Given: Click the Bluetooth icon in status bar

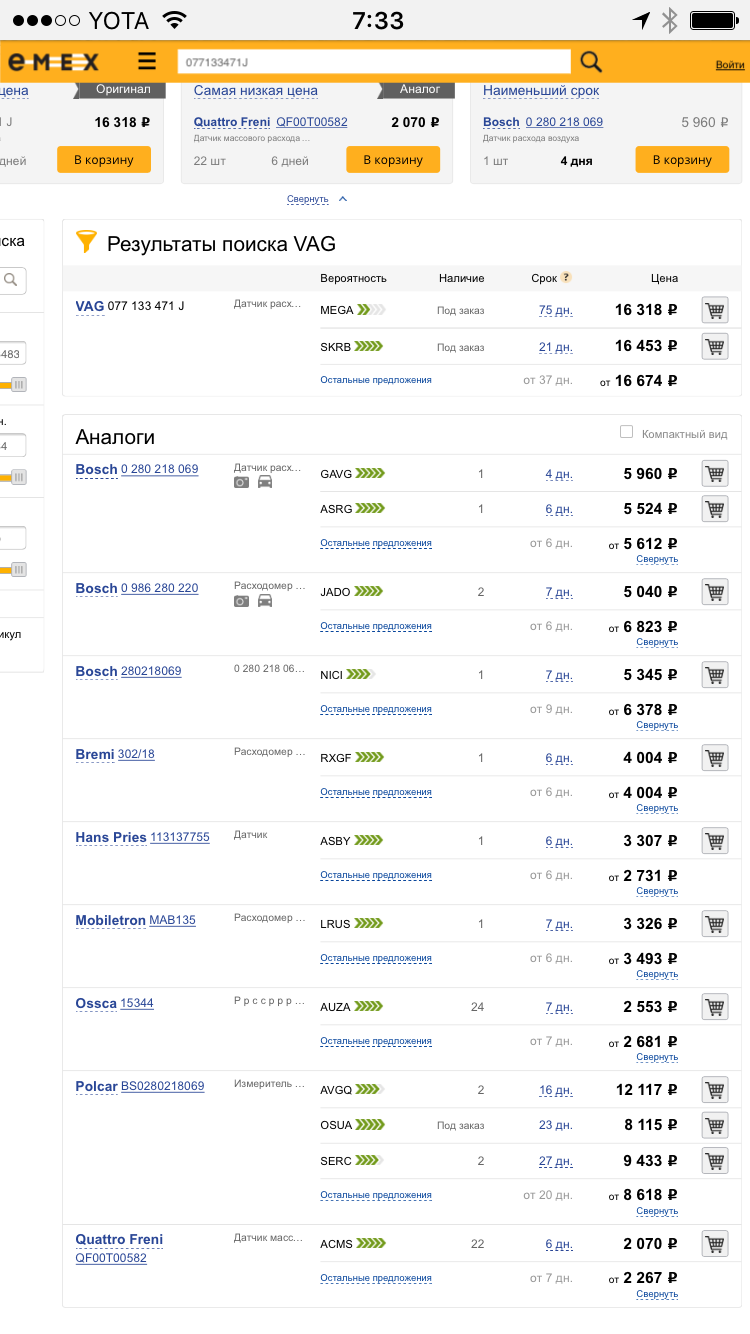Looking at the screenshot, I should point(670,20).
